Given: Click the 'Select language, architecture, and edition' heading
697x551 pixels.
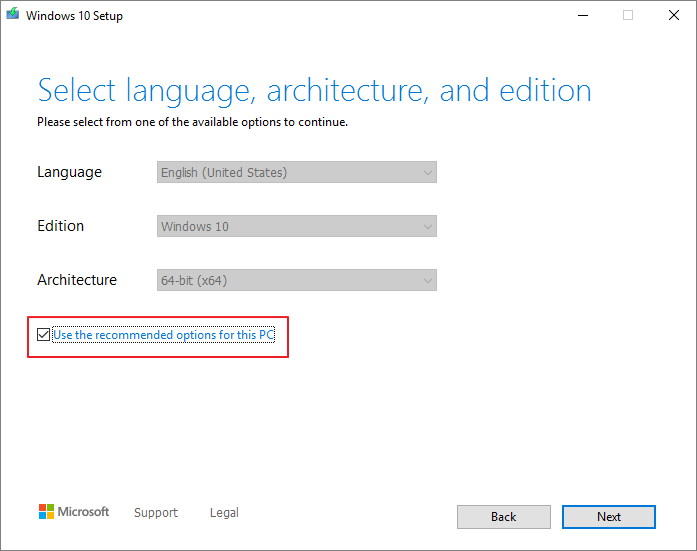Looking at the screenshot, I should click(x=314, y=91).
